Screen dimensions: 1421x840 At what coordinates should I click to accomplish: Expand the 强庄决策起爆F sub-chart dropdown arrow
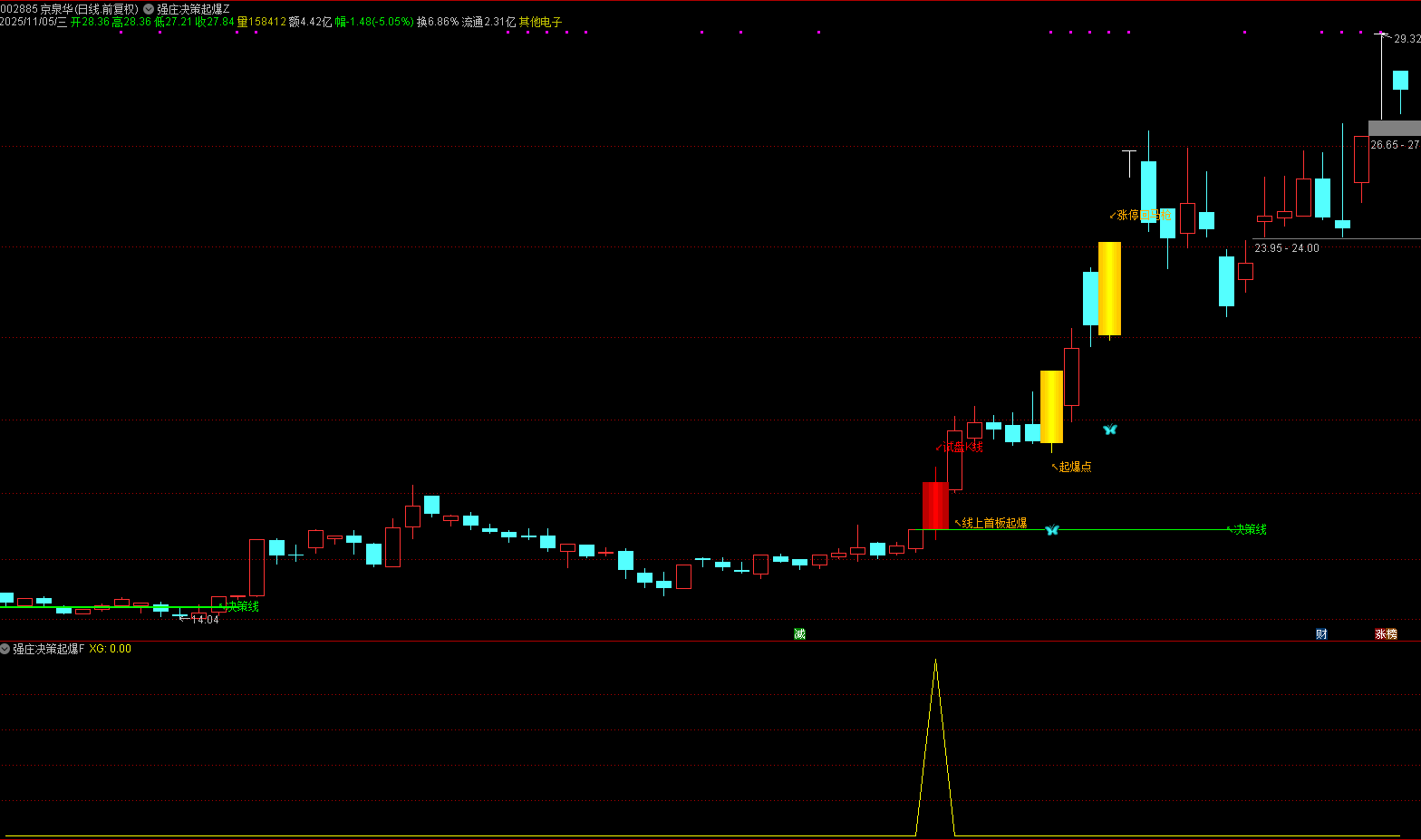[5, 649]
